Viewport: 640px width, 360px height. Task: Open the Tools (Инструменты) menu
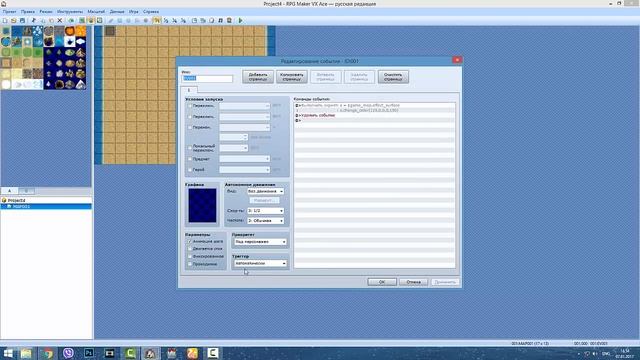pyautogui.click(x=70, y=12)
